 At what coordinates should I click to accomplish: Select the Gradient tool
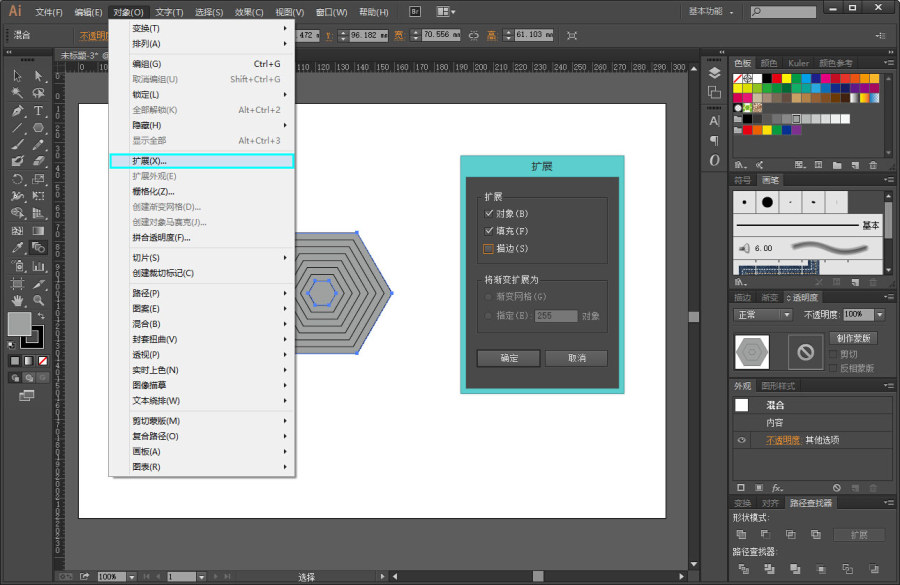[x=38, y=231]
